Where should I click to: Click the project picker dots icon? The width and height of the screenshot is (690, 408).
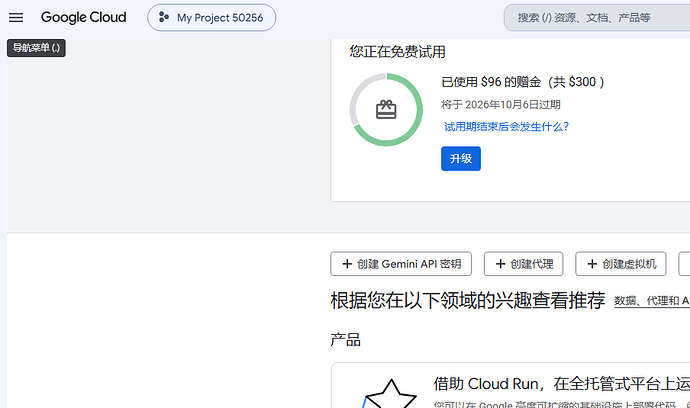point(164,18)
